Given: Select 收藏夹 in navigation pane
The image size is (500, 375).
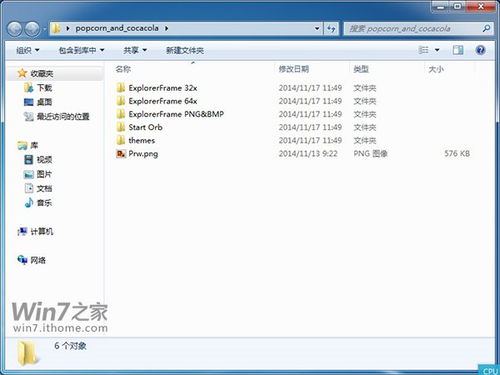Looking at the screenshot, I should [42, 74].
